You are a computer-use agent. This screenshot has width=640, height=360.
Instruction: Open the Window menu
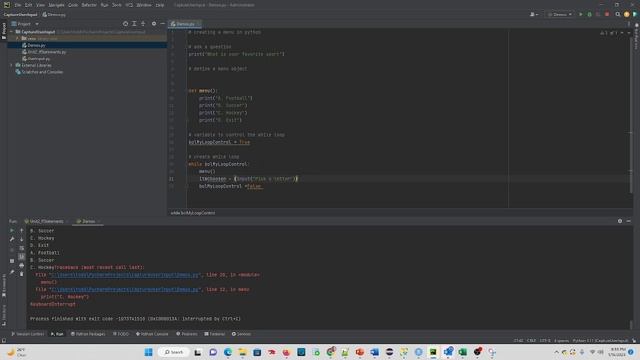point(144,5)
